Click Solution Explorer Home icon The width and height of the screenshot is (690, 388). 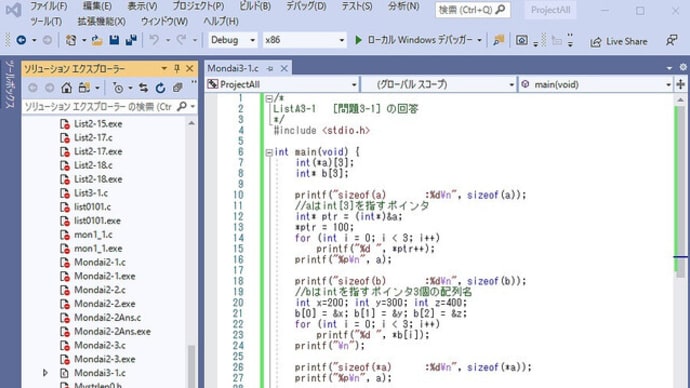(x=66, y=88)
